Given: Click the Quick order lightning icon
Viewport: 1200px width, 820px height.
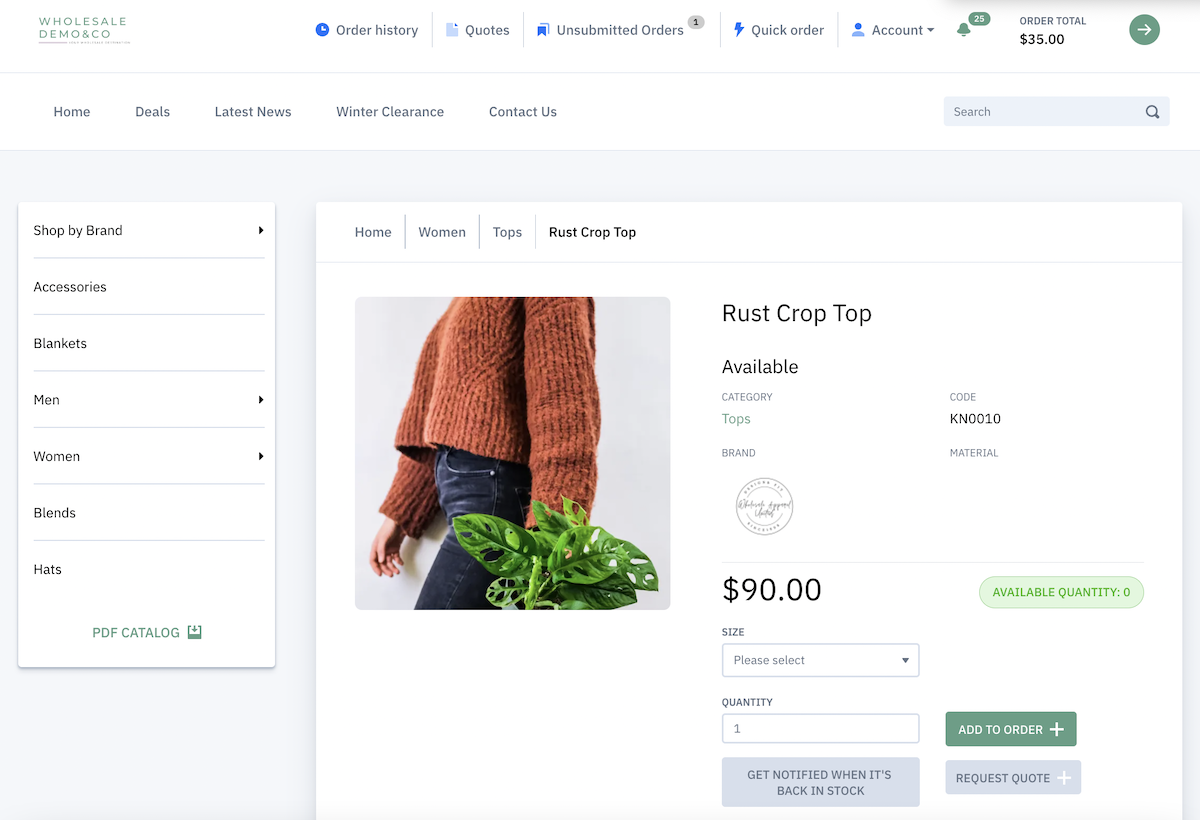Looking at the screenshot, I should (x=739, y=30).
